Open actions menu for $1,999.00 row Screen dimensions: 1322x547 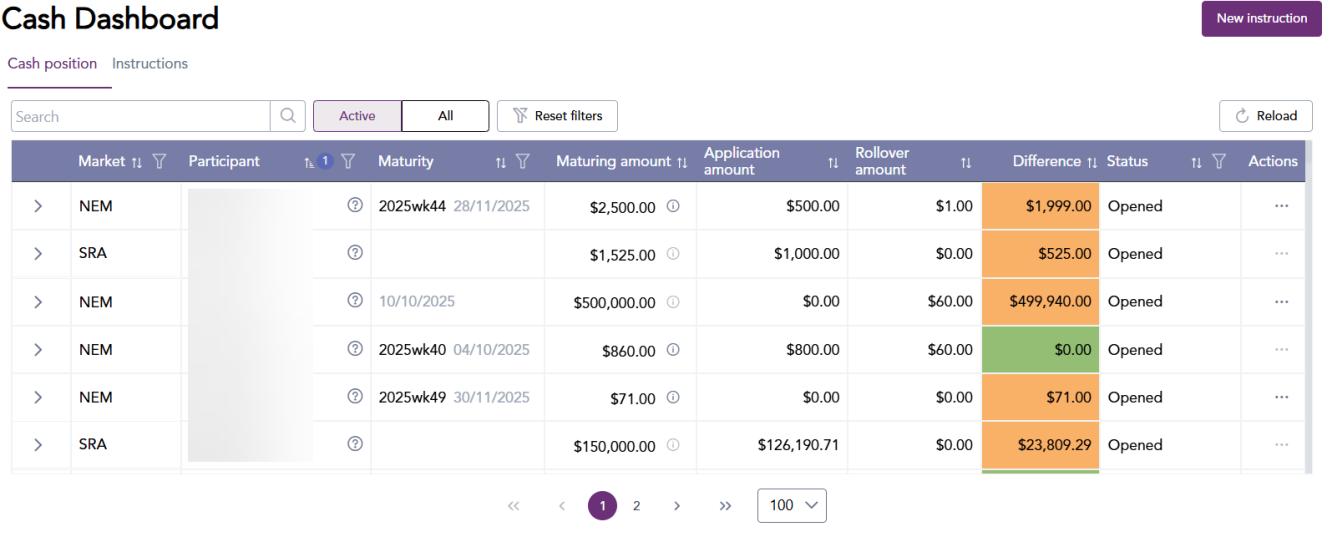pos(1281,206)
